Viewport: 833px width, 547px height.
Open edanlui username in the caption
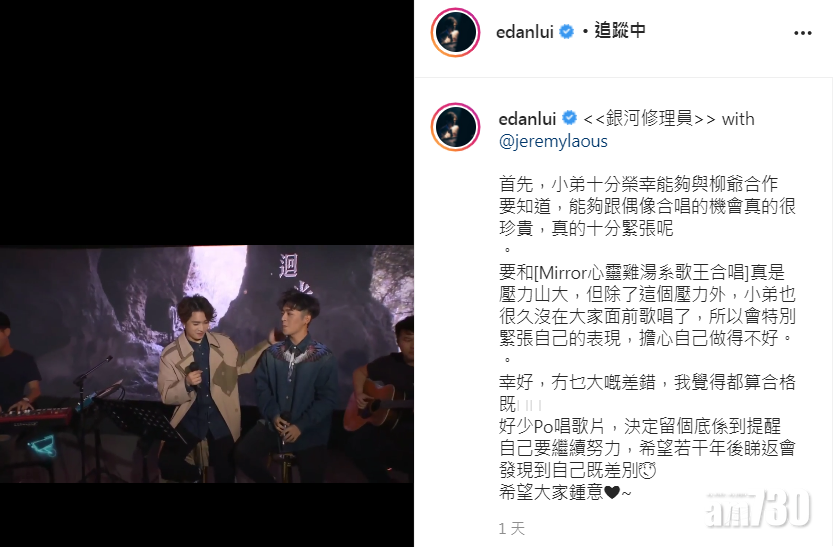(x=528, y=118)
